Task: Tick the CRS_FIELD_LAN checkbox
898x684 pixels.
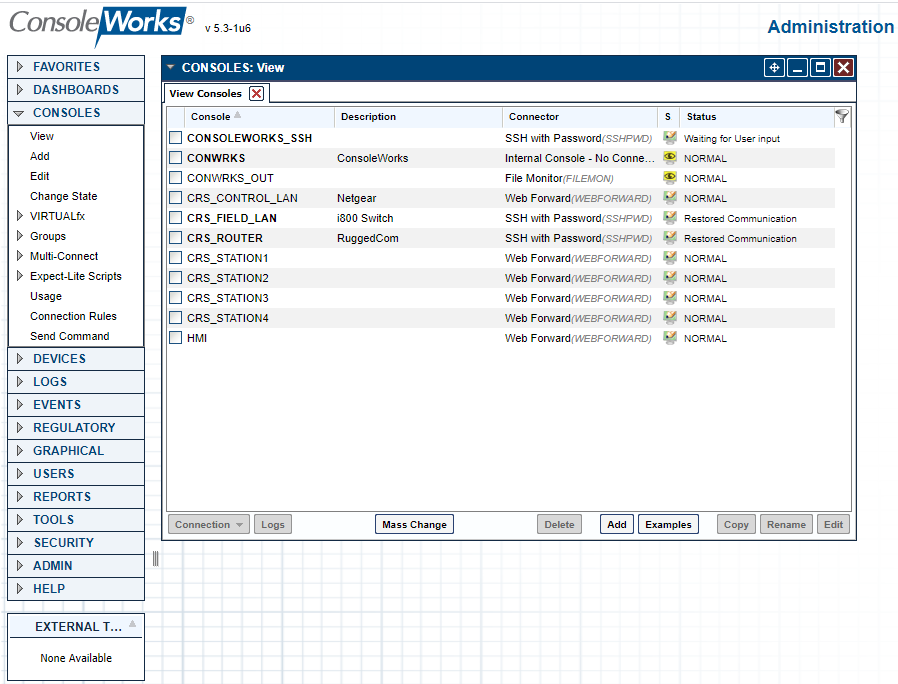Action: tap(176, 218)
